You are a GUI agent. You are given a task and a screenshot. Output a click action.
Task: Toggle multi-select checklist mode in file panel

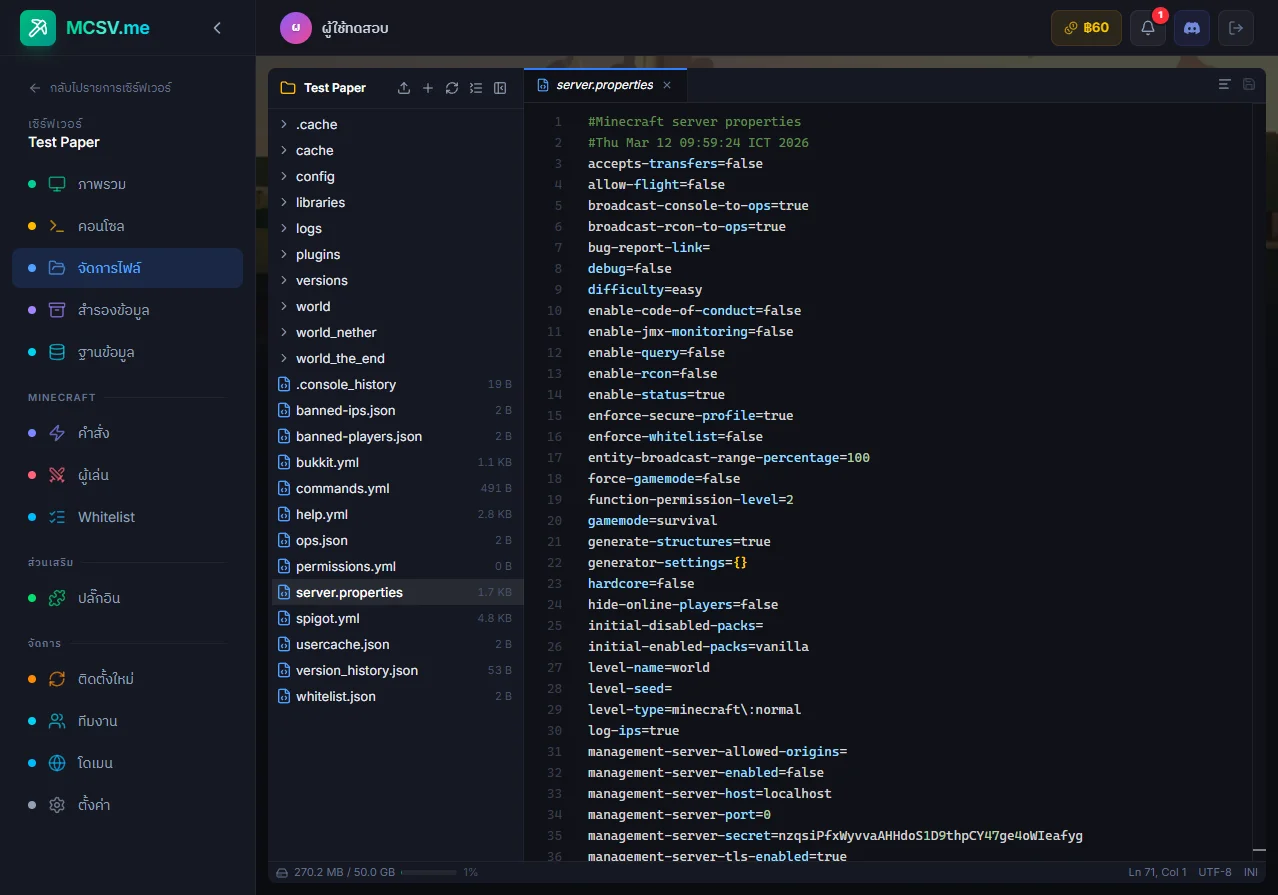pyautogui.click(x=476, y=88)
